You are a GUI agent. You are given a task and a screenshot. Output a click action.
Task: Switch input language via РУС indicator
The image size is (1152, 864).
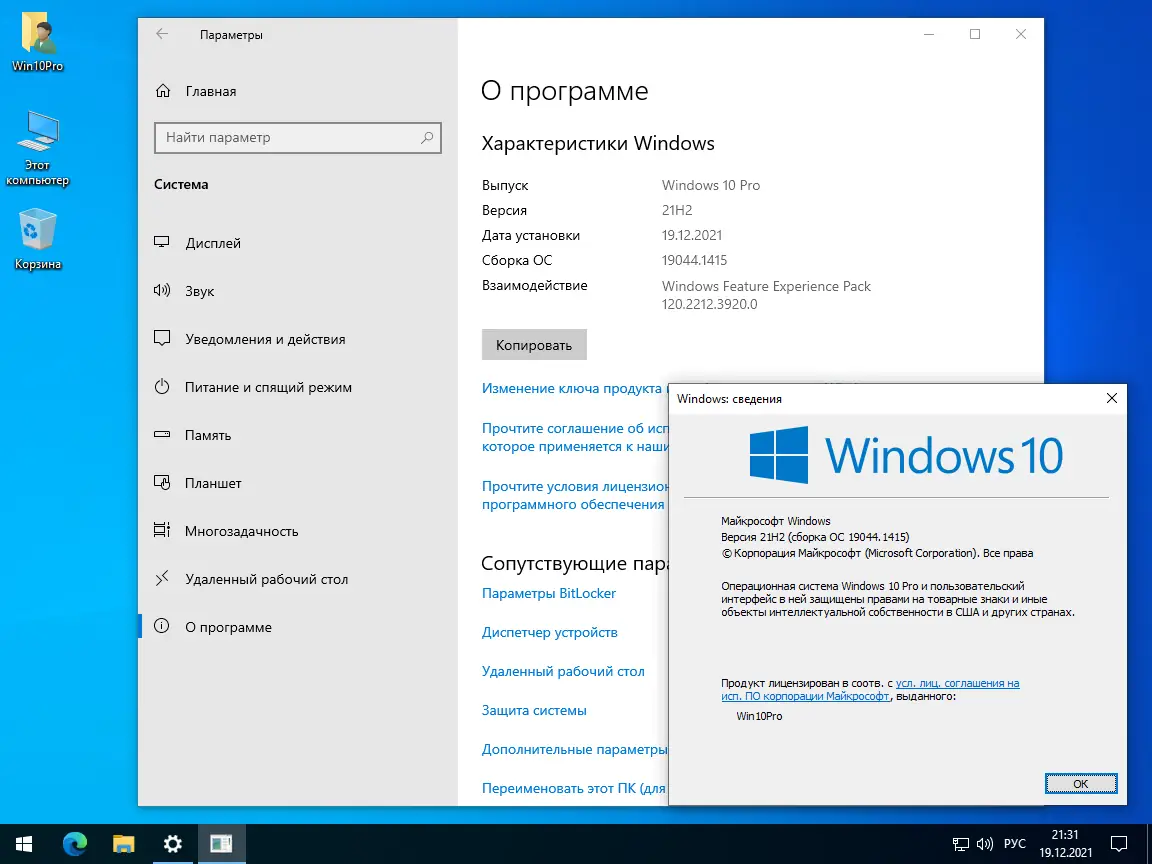[1015, 844]
